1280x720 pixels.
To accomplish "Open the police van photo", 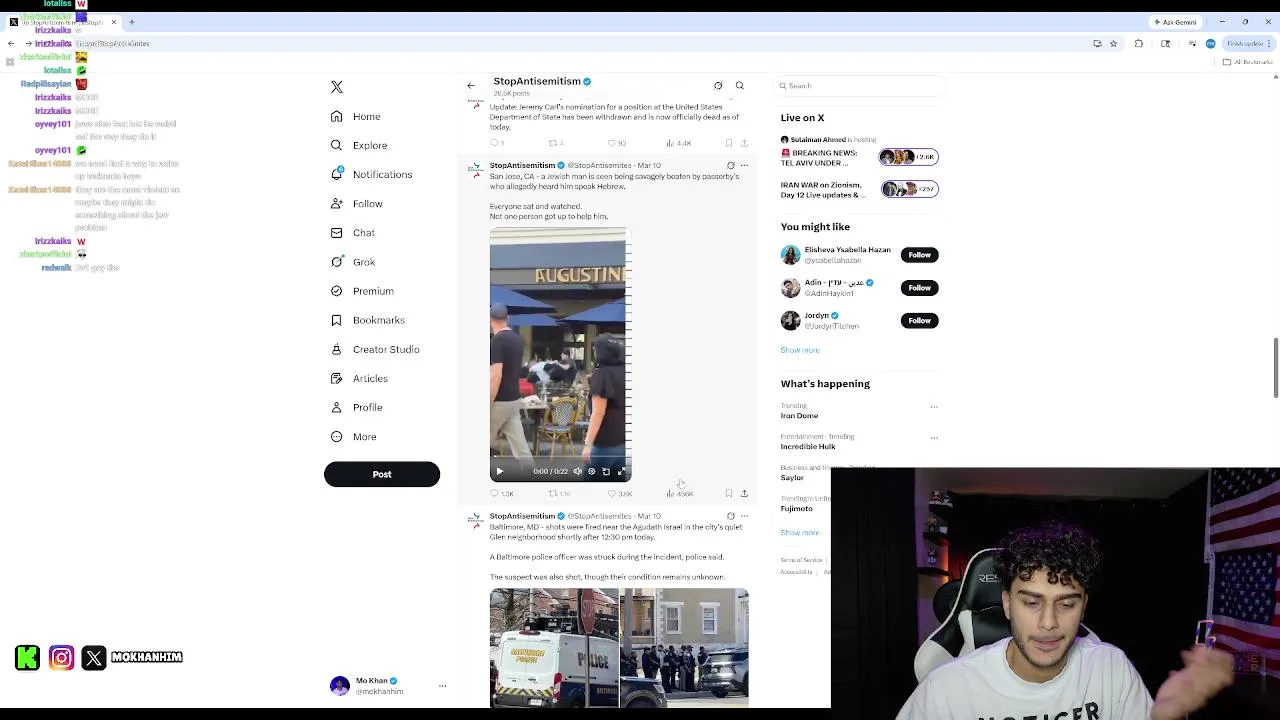I will 554,648.
